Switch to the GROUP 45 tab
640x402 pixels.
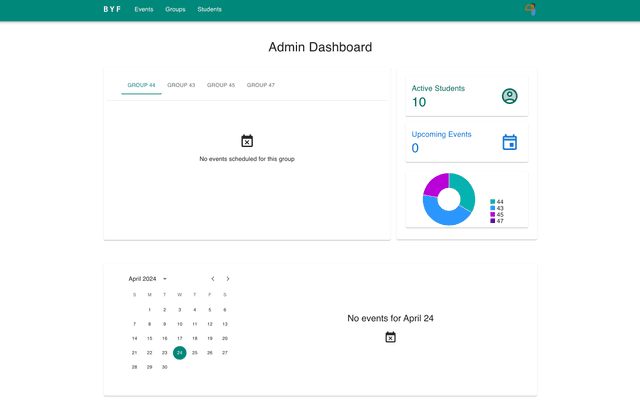pos(221,85)
